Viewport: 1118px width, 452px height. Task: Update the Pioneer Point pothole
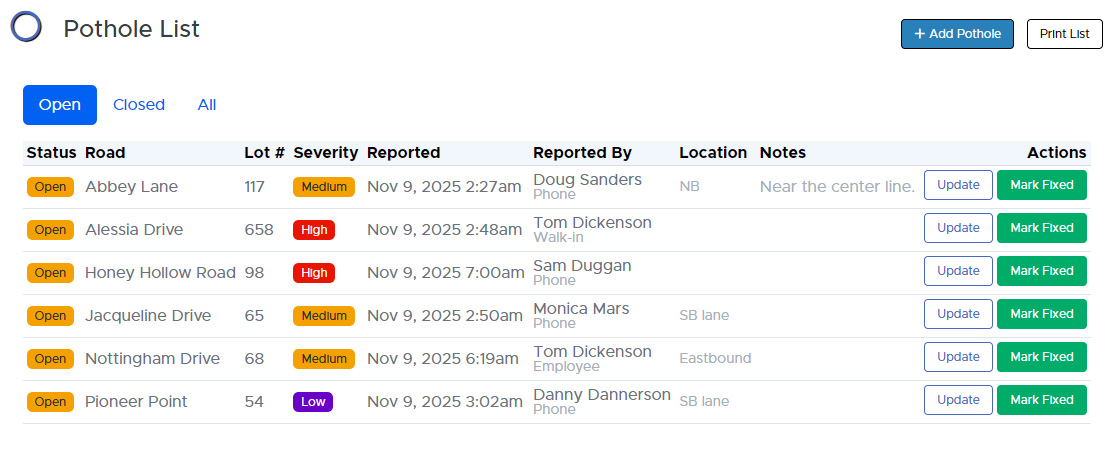click(x=958, y=400)
